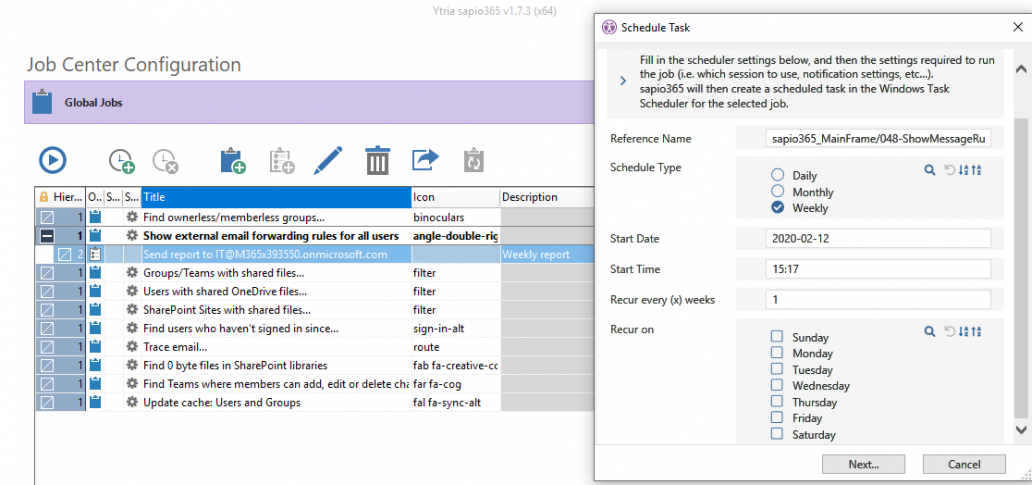Click the Global Jobs clipboard icon
Screen dimensions: 1032x485
[x=42, y=102]
